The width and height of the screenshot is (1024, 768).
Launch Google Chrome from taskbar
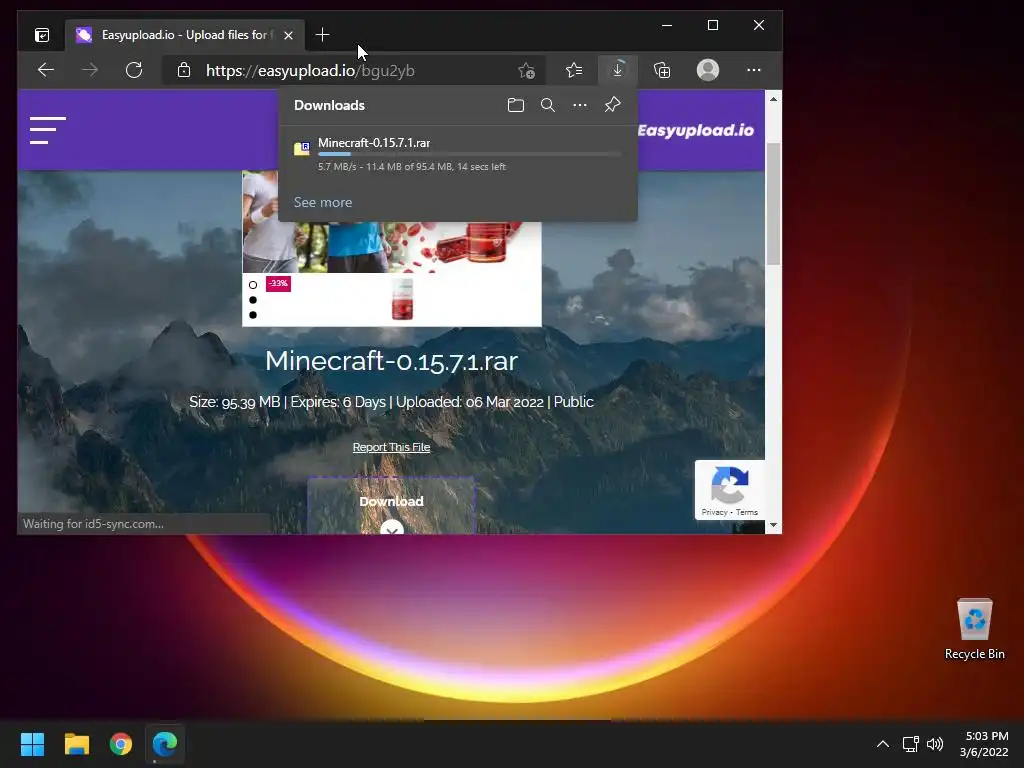click(x=121, y=744)
